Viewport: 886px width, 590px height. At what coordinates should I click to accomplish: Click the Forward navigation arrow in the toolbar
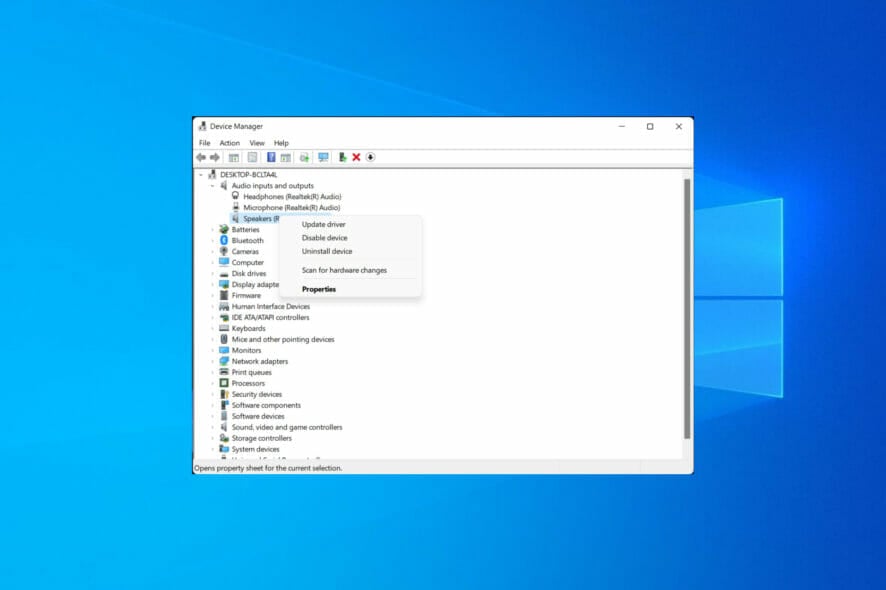pyautogui.click(x=215, y=157)
